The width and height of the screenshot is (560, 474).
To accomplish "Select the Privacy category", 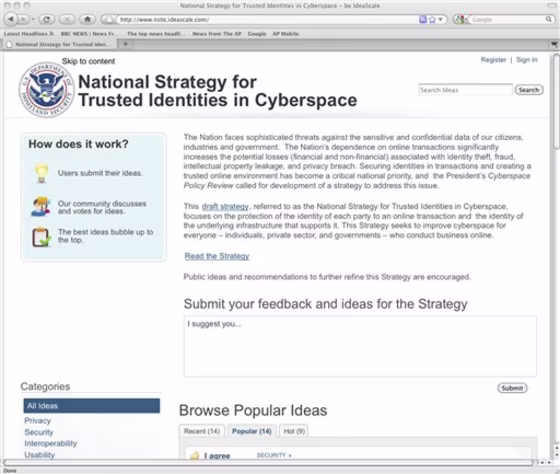I will tap(38, 421).
